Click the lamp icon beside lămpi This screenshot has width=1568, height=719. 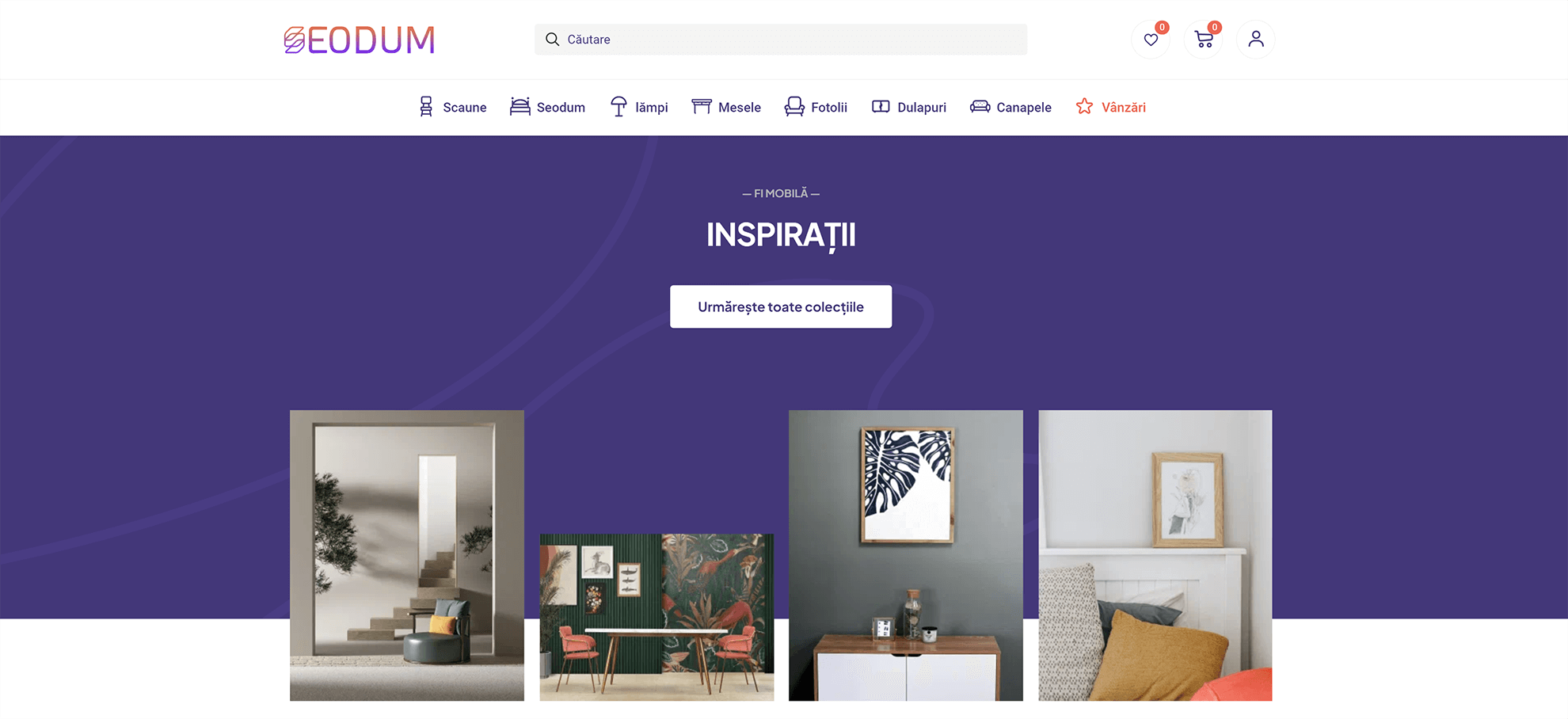618,107
